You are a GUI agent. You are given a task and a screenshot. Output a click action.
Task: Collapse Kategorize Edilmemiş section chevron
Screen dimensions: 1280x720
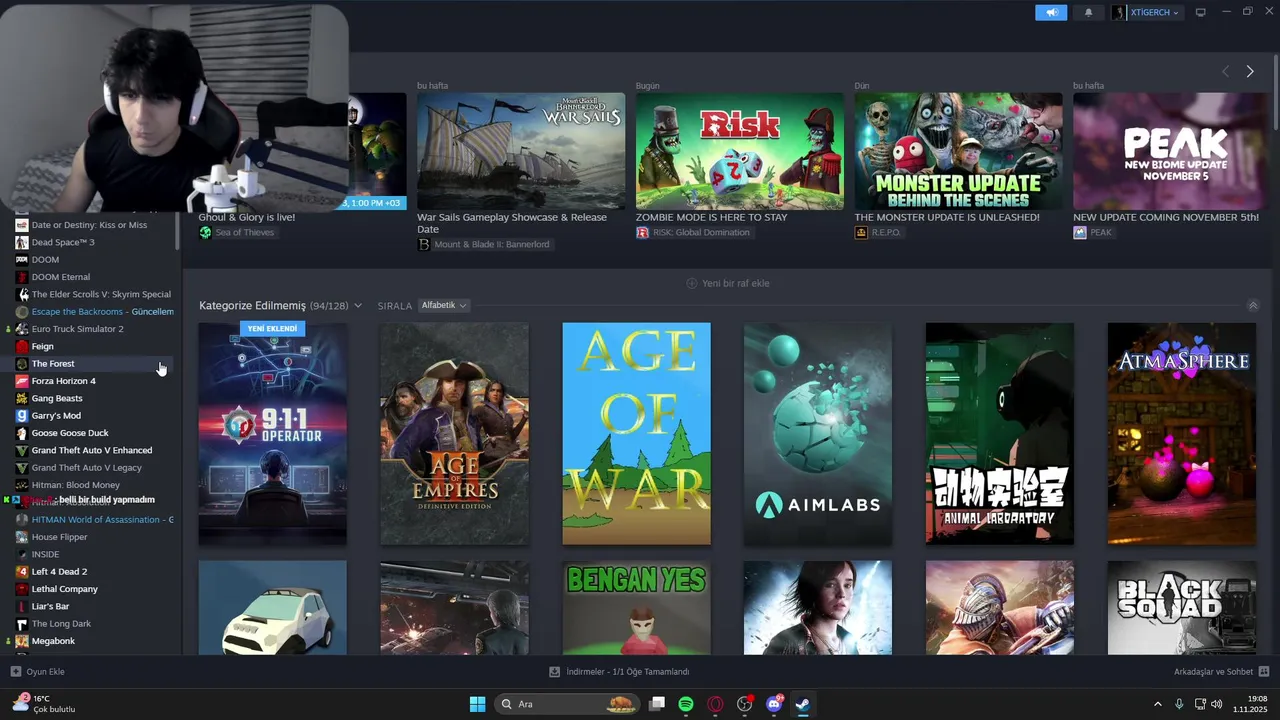357,306
